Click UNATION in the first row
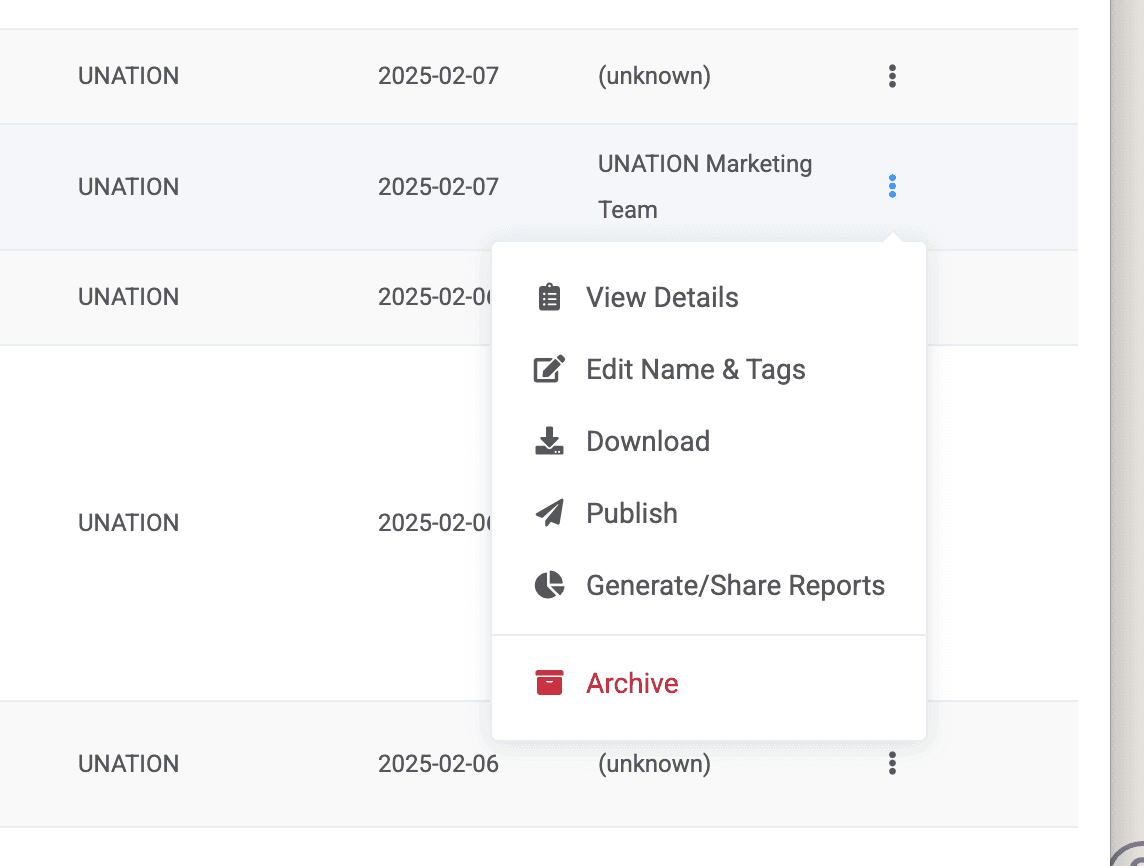This screenshot has width=1144, height=866. click(128, 76)
